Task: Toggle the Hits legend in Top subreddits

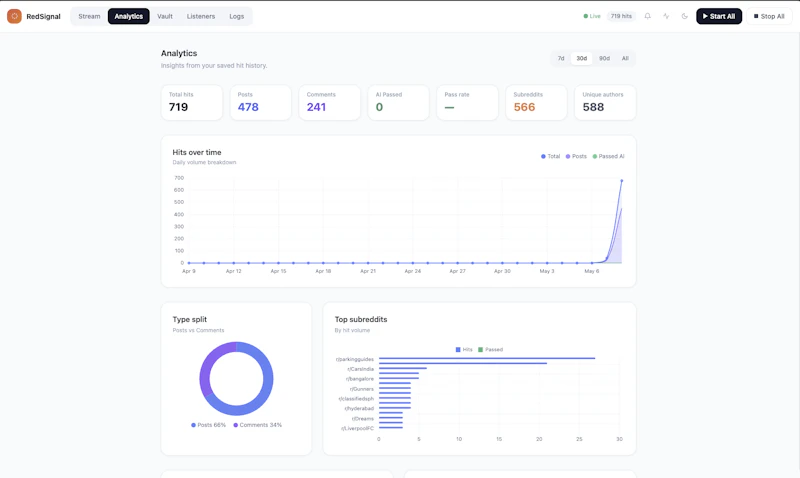Action: point(464,349)
